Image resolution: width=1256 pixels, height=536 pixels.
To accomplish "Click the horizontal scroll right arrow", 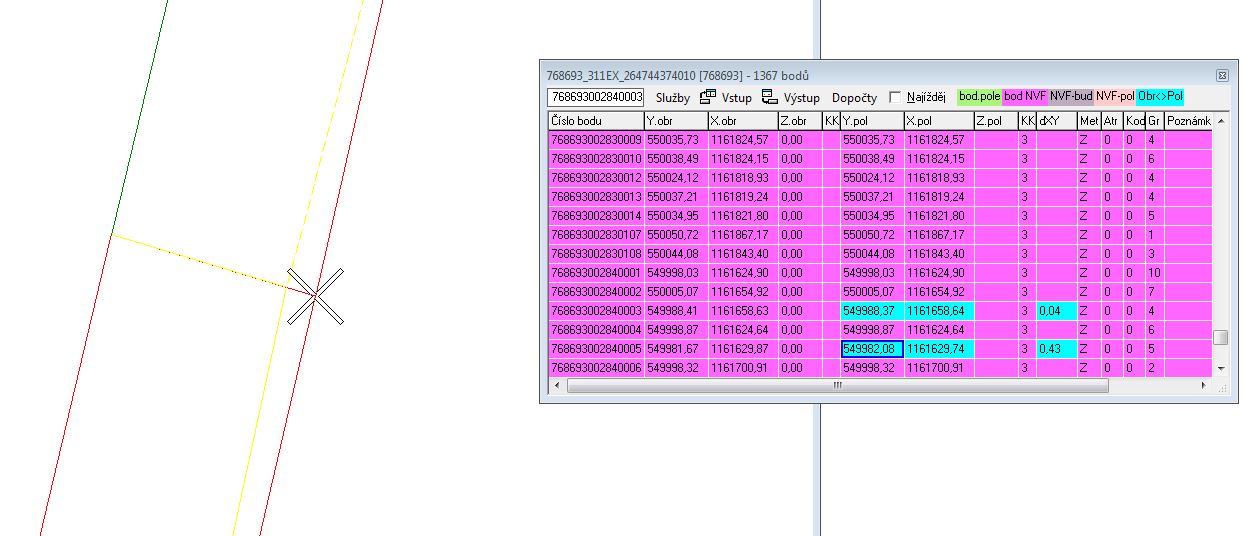I will point(1204,385).
